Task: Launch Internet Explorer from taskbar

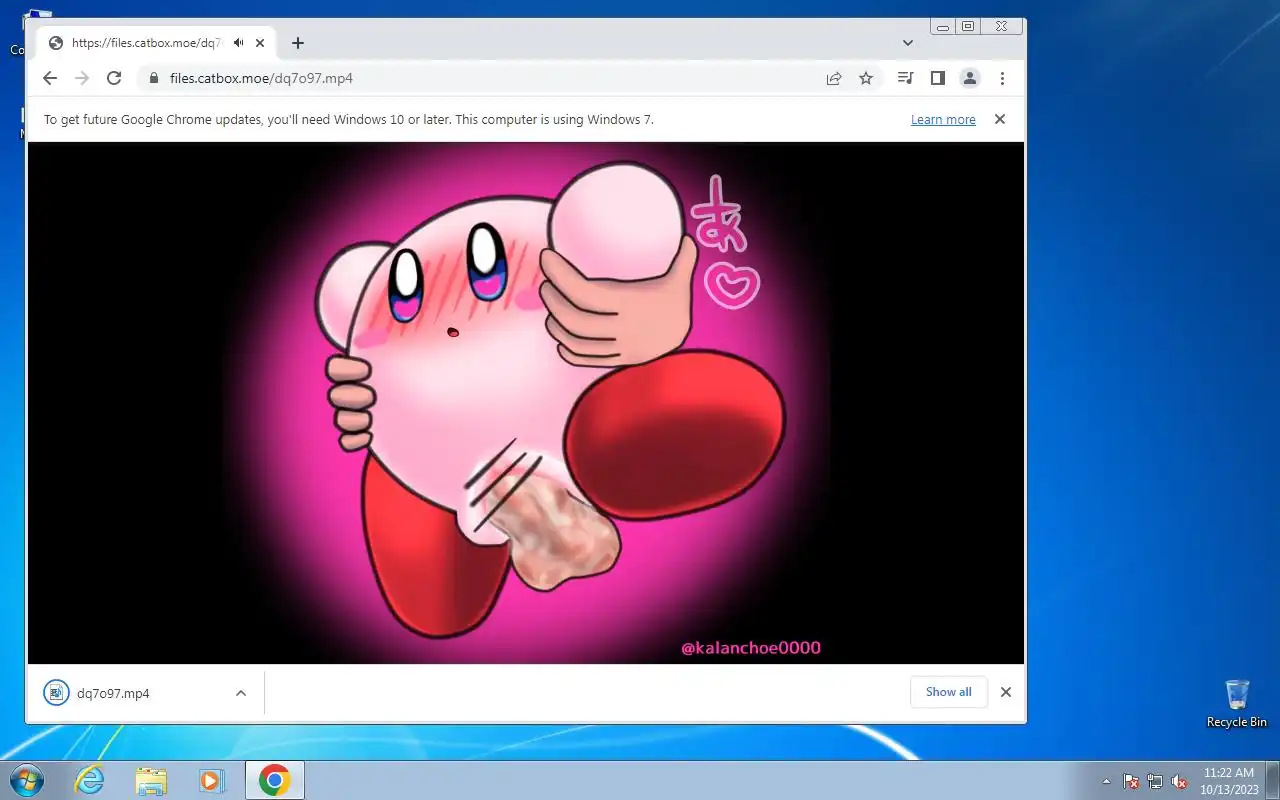Action: coord(90,780)
